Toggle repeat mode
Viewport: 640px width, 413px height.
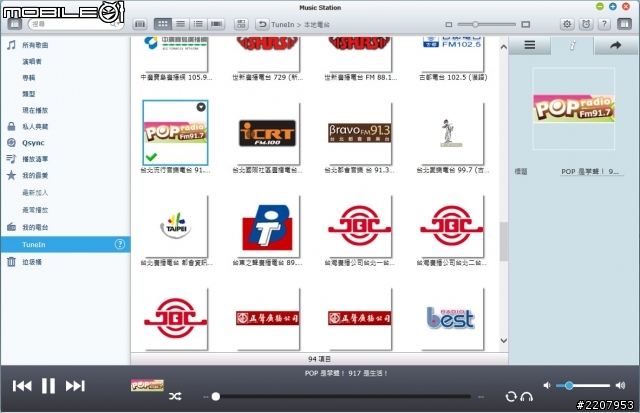tap(511, 396)
